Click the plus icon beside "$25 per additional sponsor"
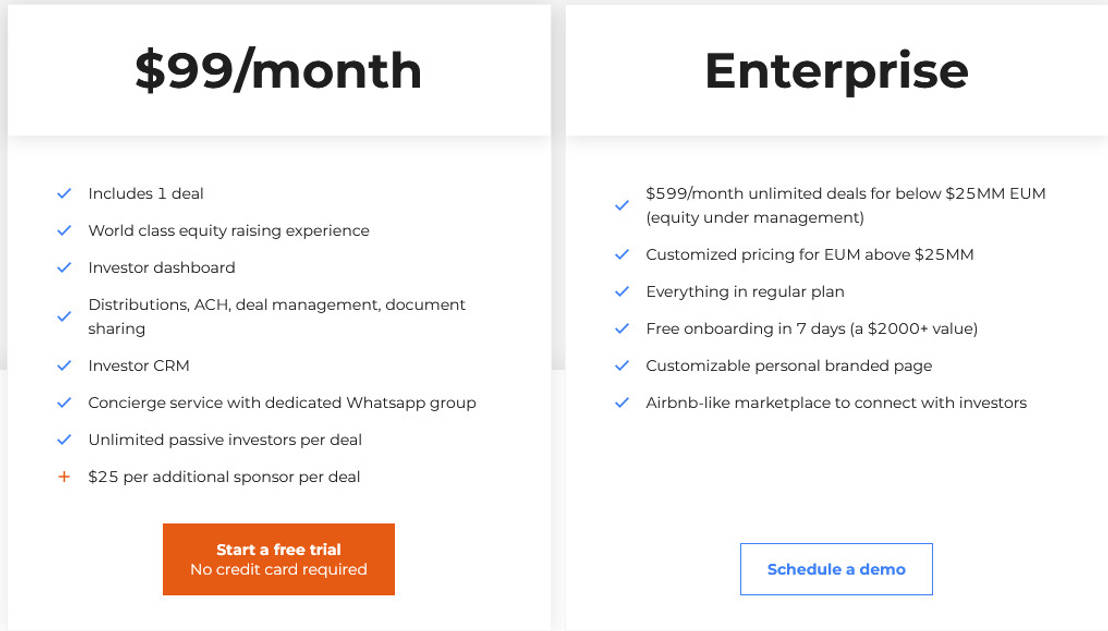Viewport: 1108px width, 631px height. point(64,476)
